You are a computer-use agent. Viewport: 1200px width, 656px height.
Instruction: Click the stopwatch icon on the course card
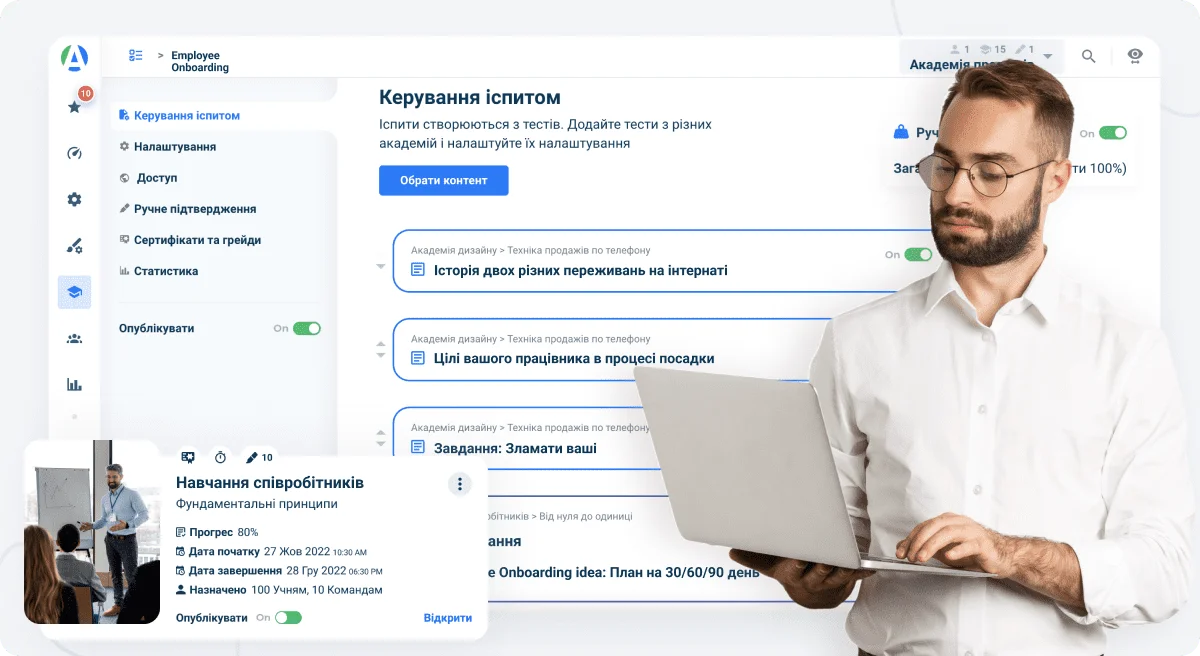pos(220,457)
